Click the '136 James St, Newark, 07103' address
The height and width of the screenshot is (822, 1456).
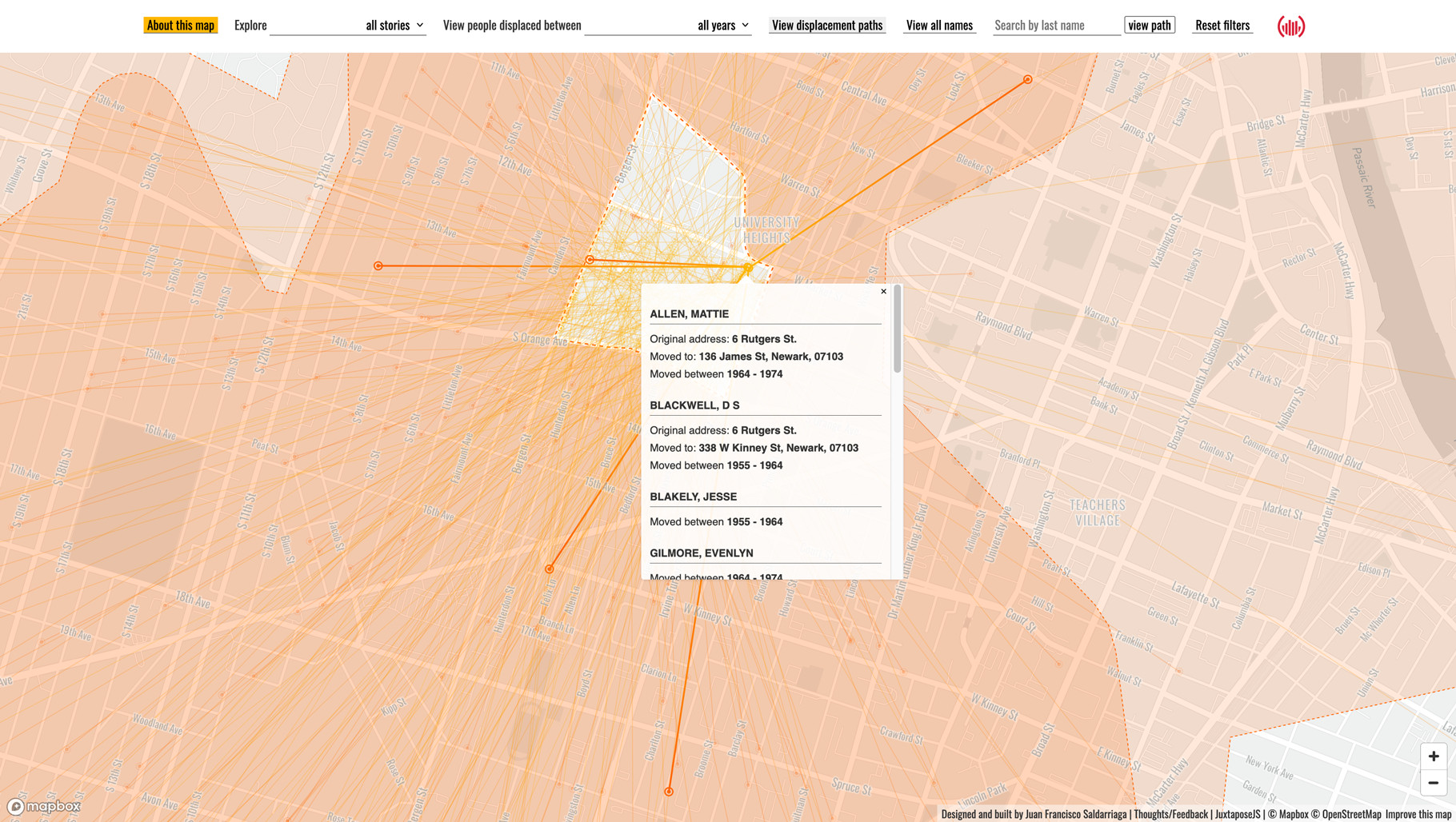click(770, 357)
